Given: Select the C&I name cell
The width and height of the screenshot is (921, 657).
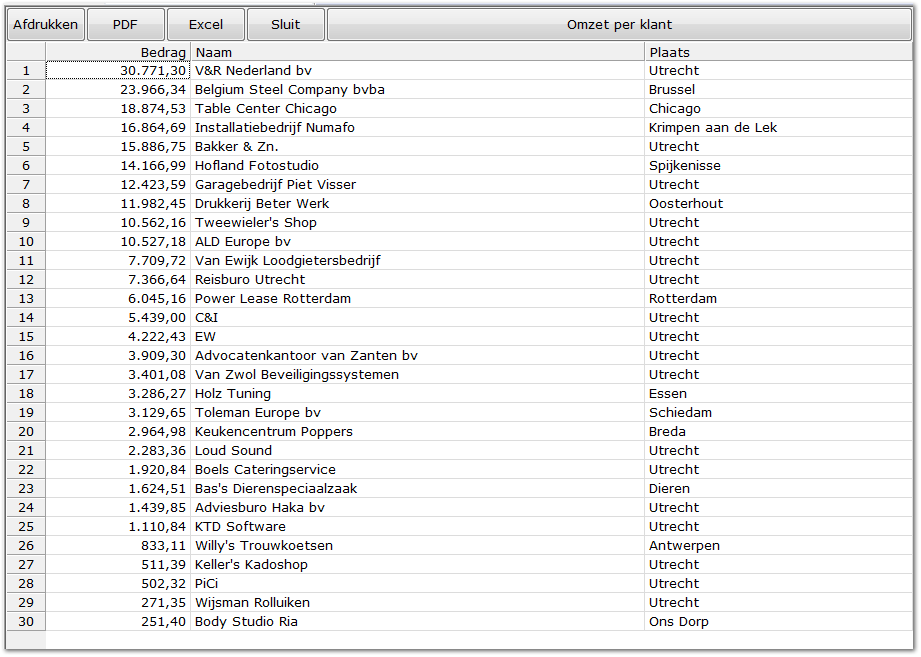Looking at the screenshot, I should click(418, 317).
